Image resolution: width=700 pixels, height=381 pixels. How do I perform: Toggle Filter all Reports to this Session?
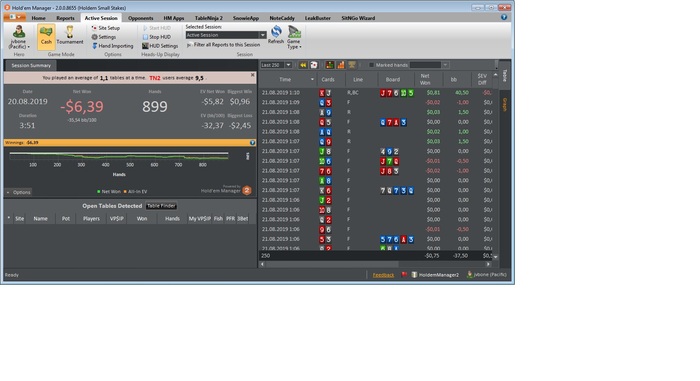point(223,45)
